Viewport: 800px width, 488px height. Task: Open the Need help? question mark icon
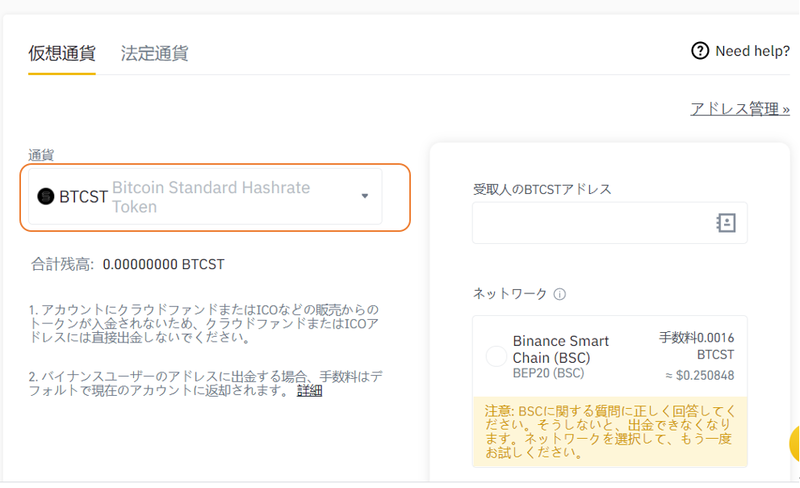pyautogui.click(x=700, y=51)
